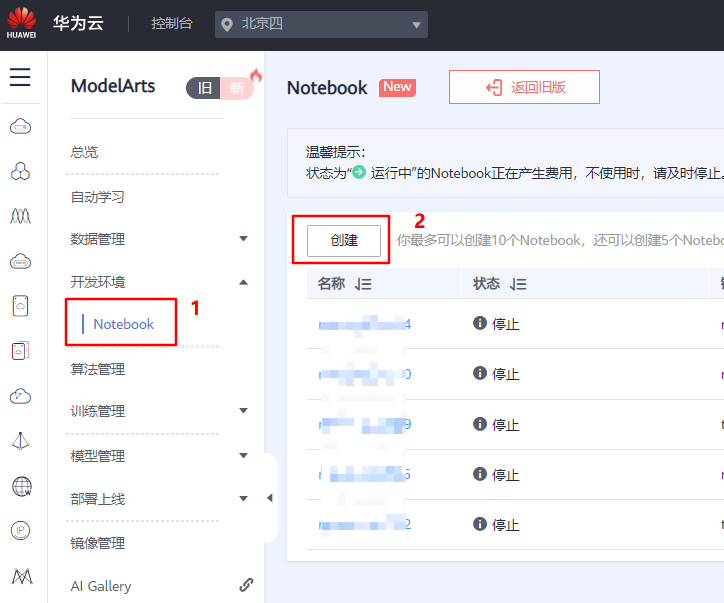Switch to old version with 旧 toggle

tap(204, 88)
